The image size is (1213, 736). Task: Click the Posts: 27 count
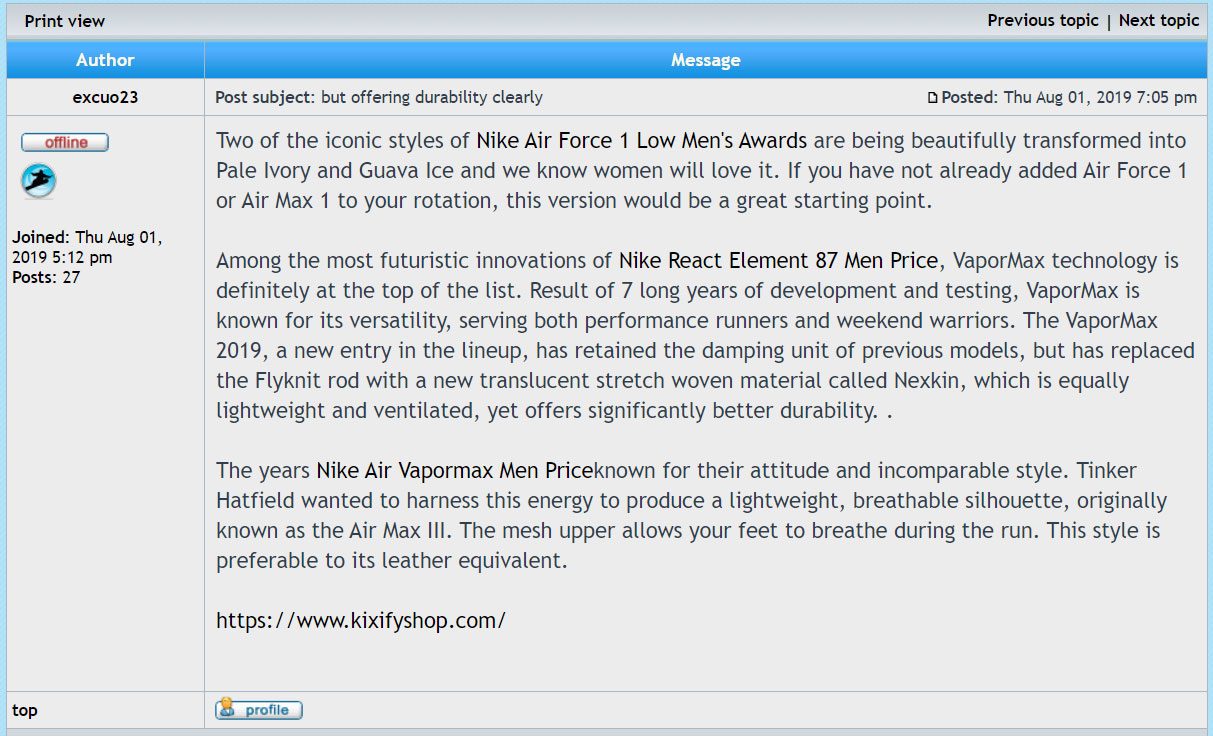coord(46,277)
